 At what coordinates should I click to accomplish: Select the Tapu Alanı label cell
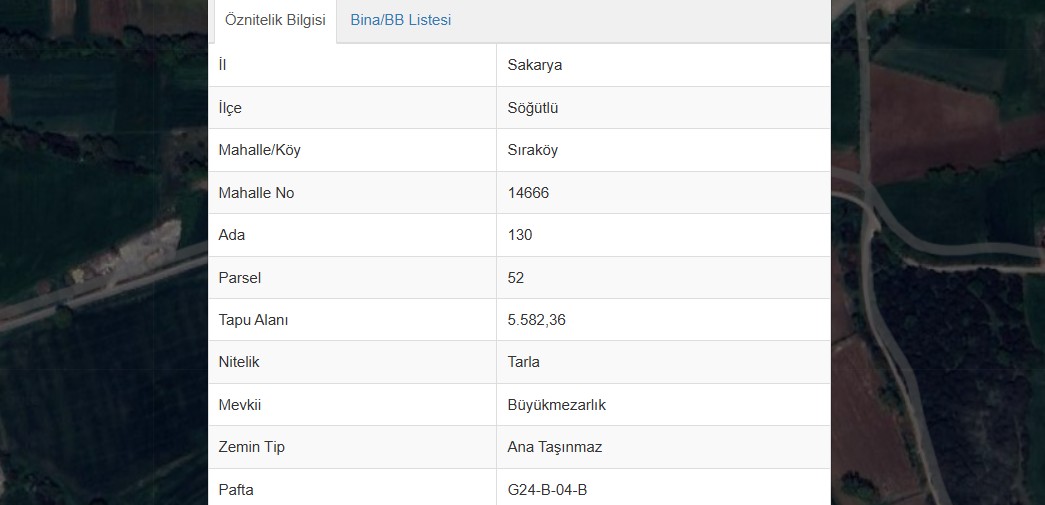(353, 320)
